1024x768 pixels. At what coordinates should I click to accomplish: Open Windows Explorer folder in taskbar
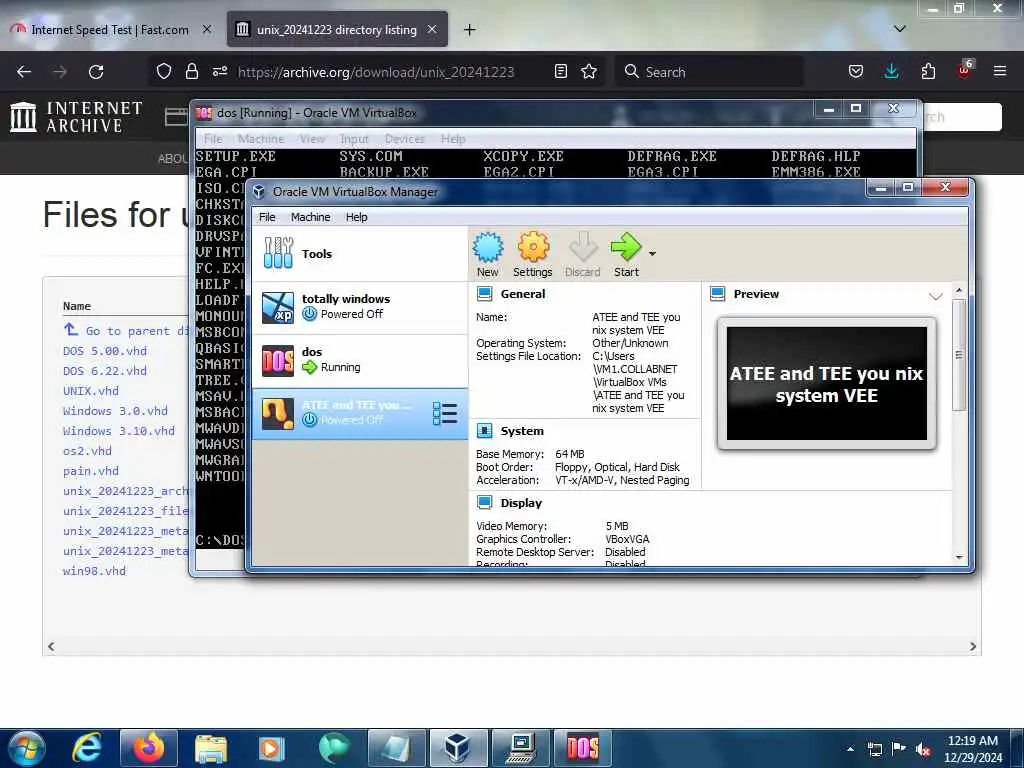(x=210, y=748)
